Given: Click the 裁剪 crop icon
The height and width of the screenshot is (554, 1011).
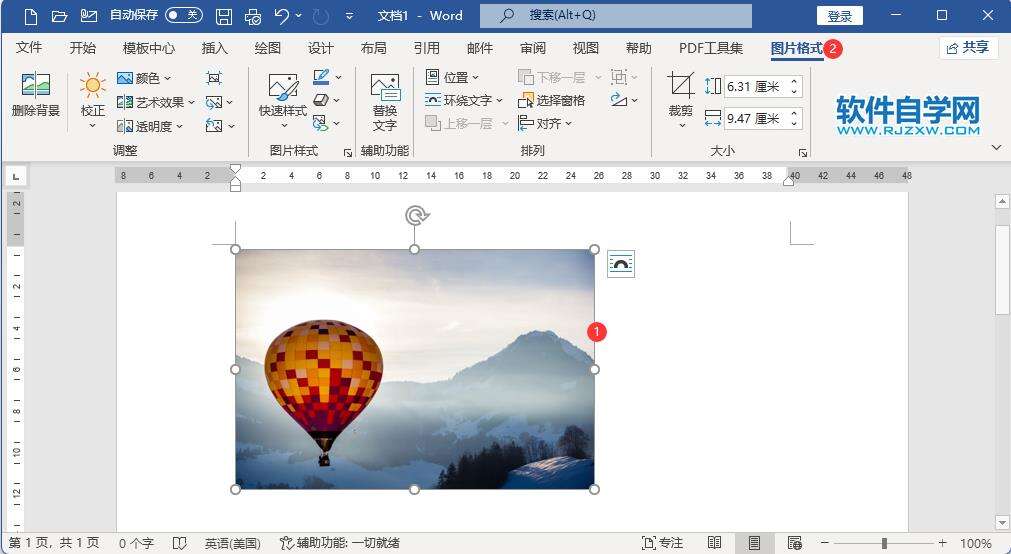Looking at the screenshot, I should tap(681, 86).
